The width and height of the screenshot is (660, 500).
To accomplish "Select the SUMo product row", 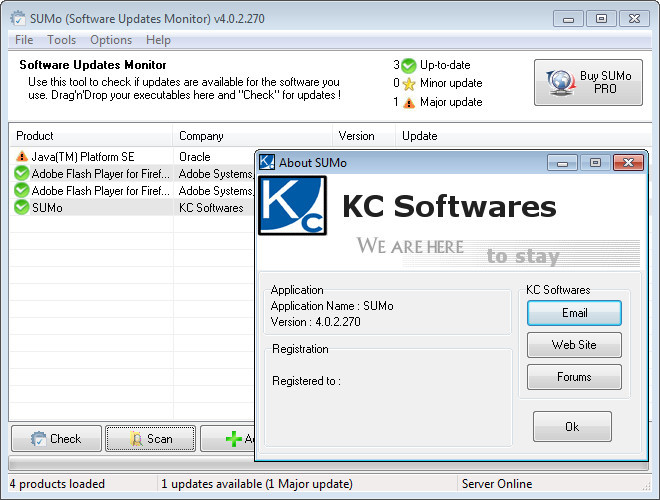I will point(132,207).
